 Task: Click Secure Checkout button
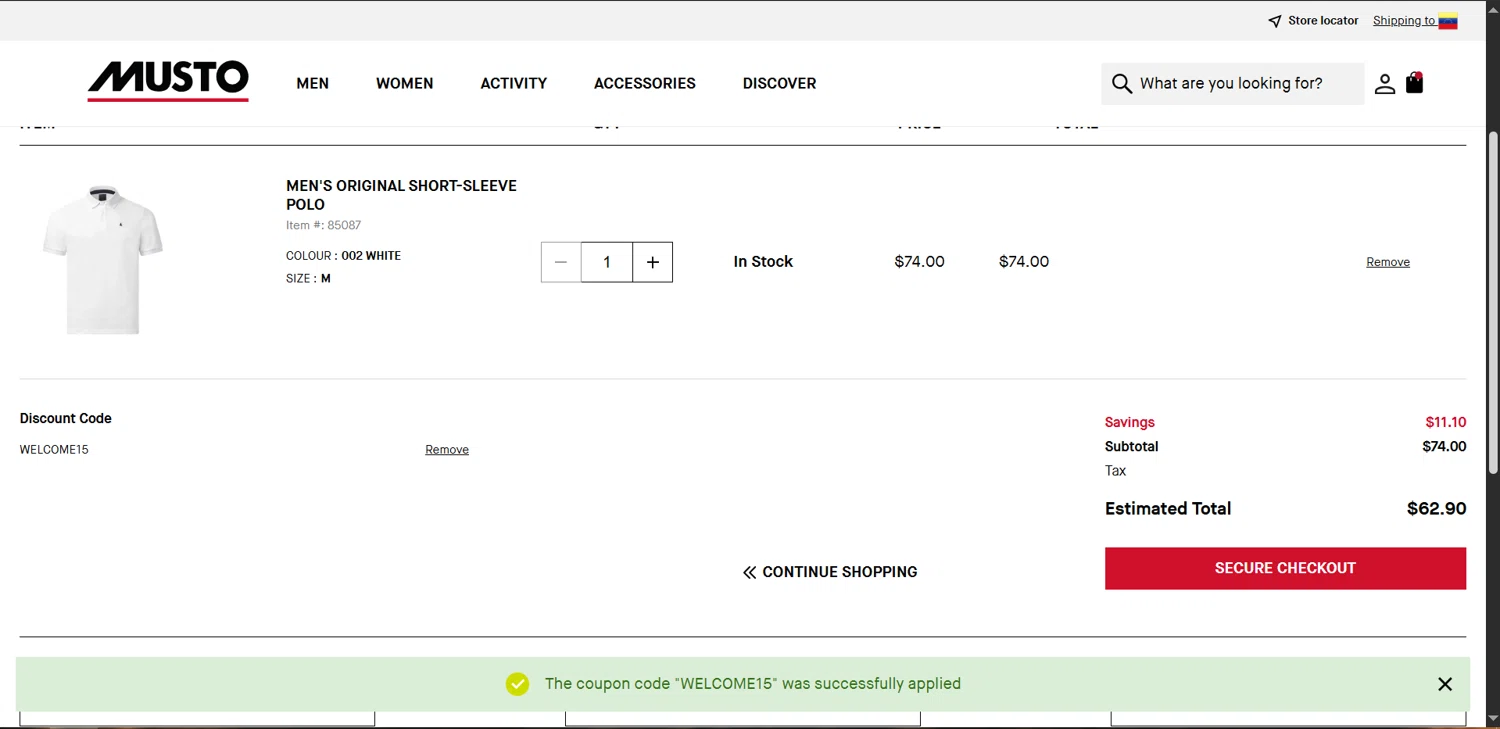point(1285,568)
